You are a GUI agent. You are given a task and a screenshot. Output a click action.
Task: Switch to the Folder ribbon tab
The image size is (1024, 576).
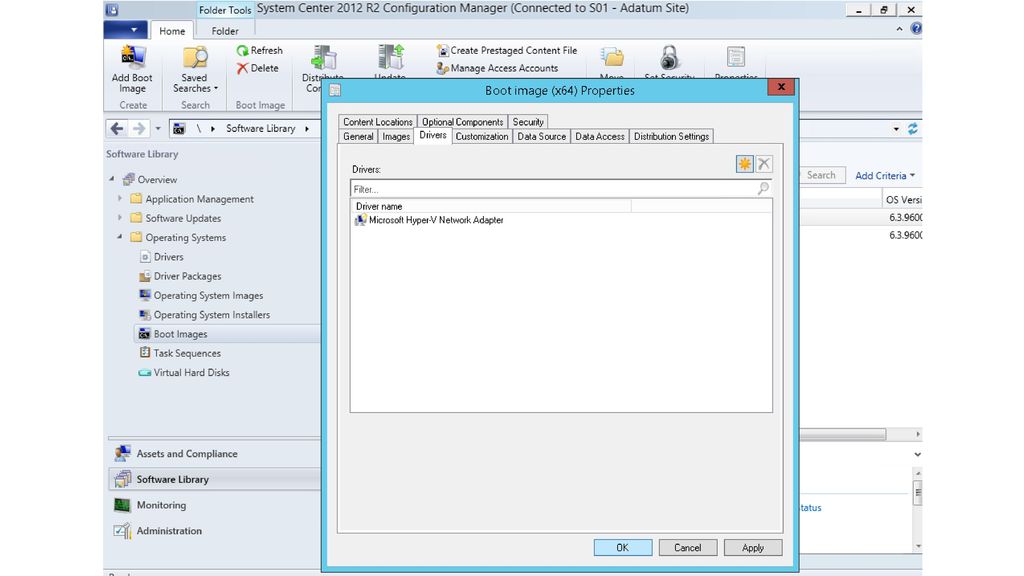[x=225, y=31]
